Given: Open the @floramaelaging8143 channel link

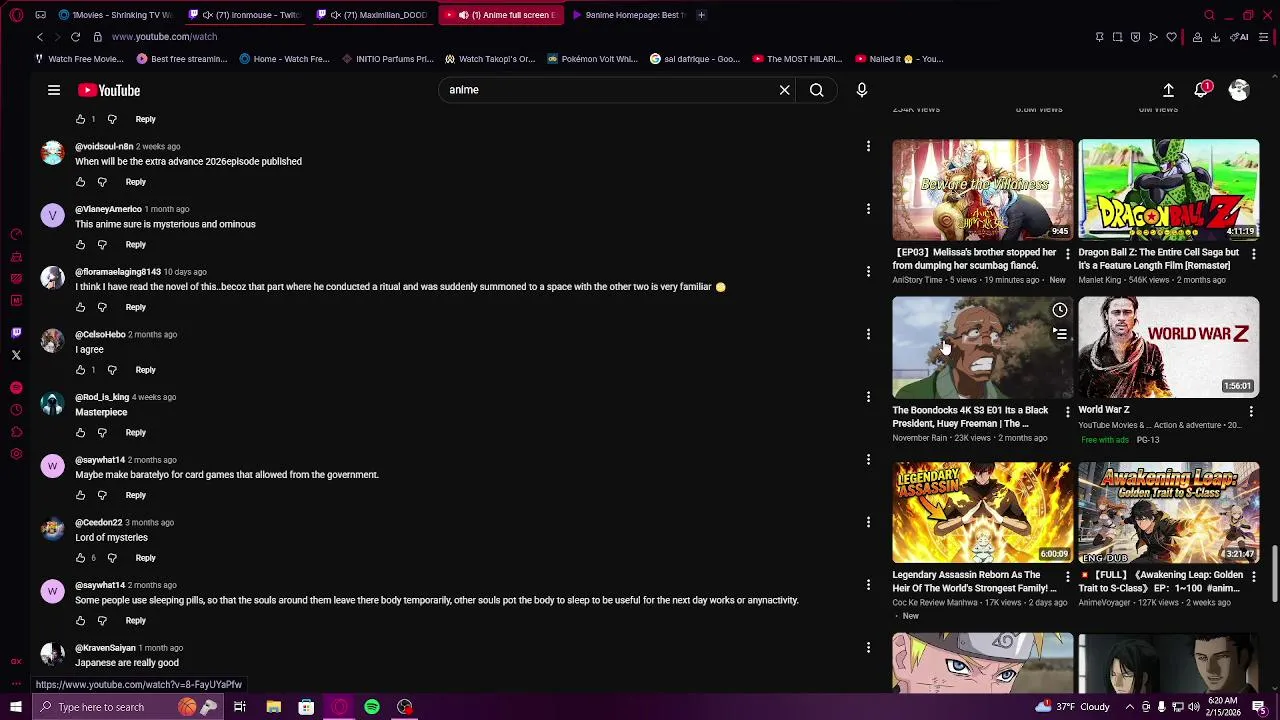Looking at the screenshot, I should pos(118,272).
